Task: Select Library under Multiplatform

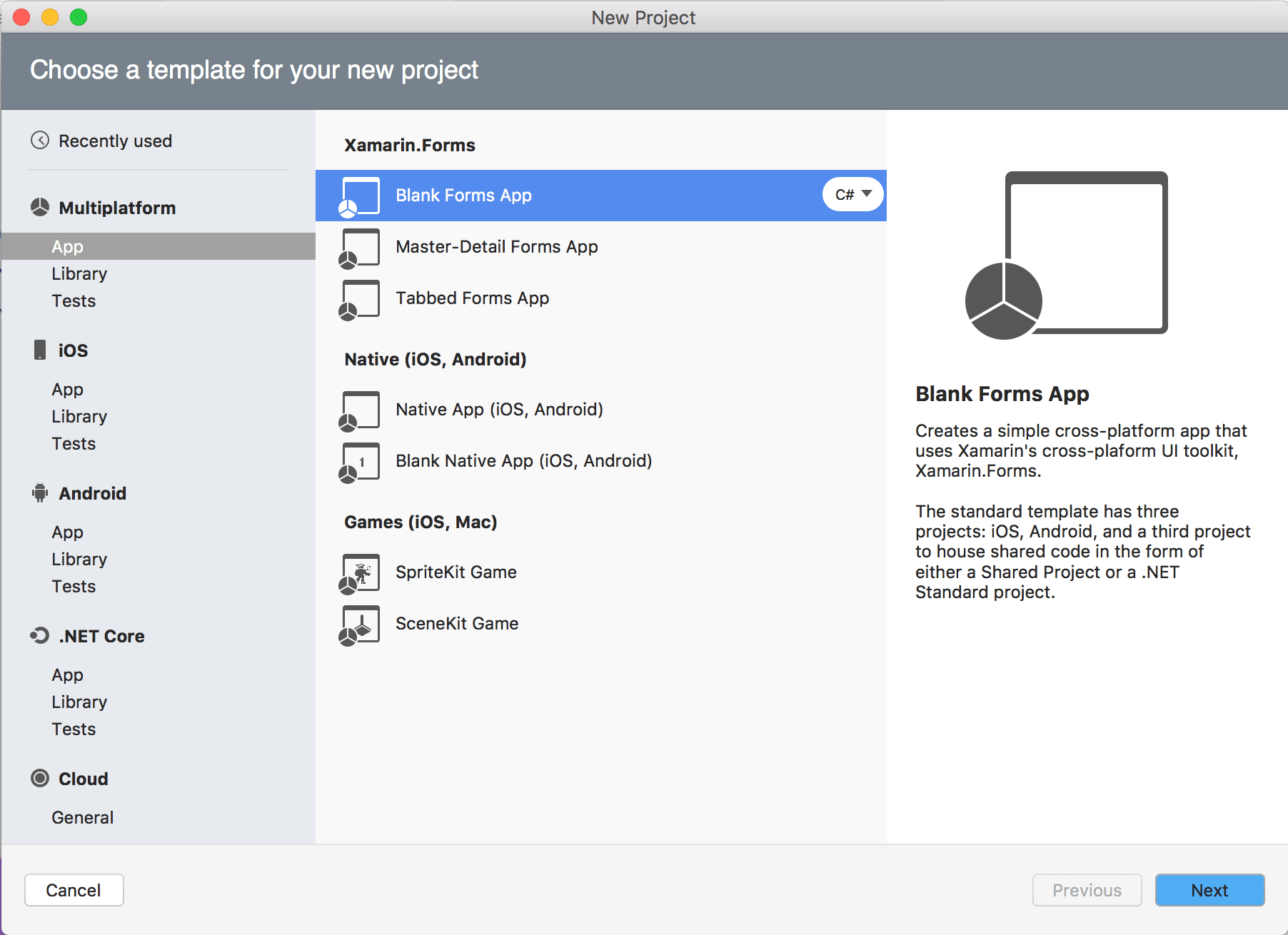Action: [x=79, y=273]
